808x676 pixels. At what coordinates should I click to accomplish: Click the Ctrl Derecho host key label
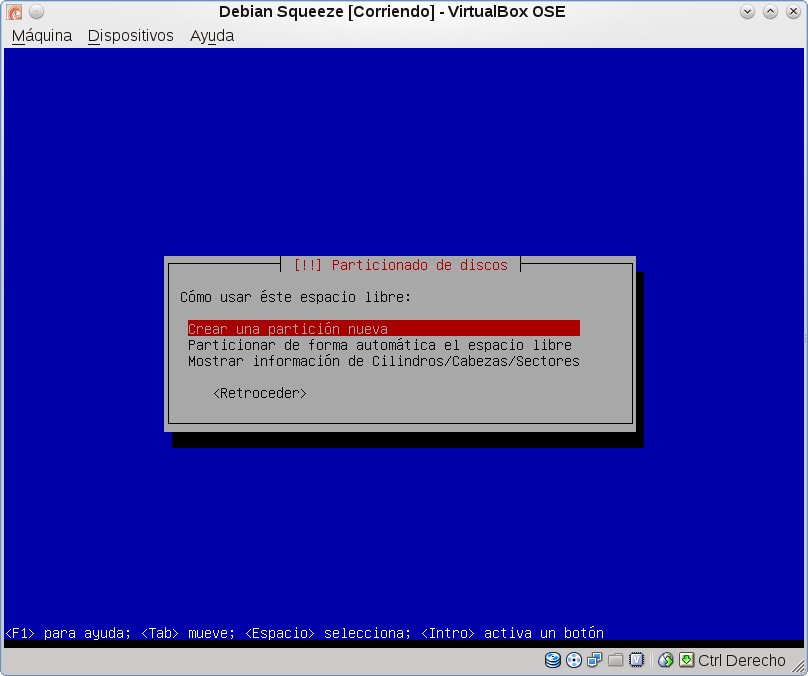click(742, 660)
